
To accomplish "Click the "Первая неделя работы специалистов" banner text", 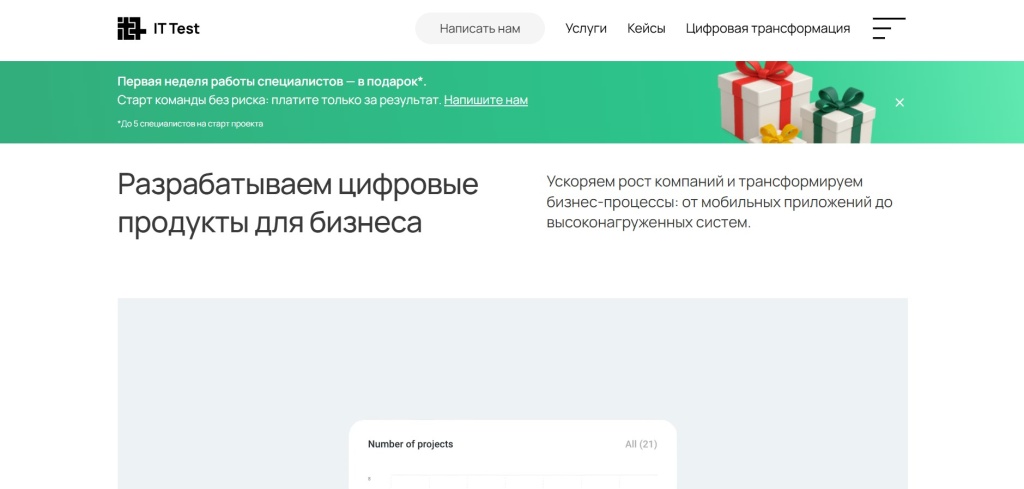I will 272,82.
